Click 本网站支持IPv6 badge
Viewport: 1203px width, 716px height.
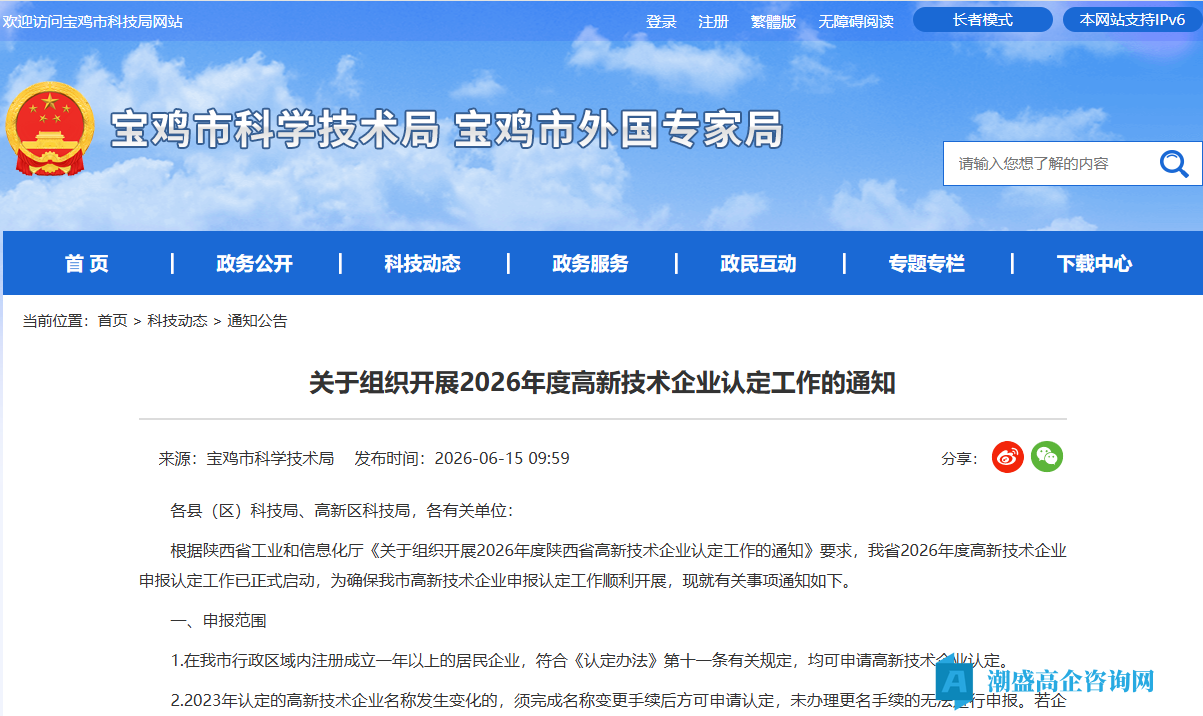click(x=1132, y=20)
